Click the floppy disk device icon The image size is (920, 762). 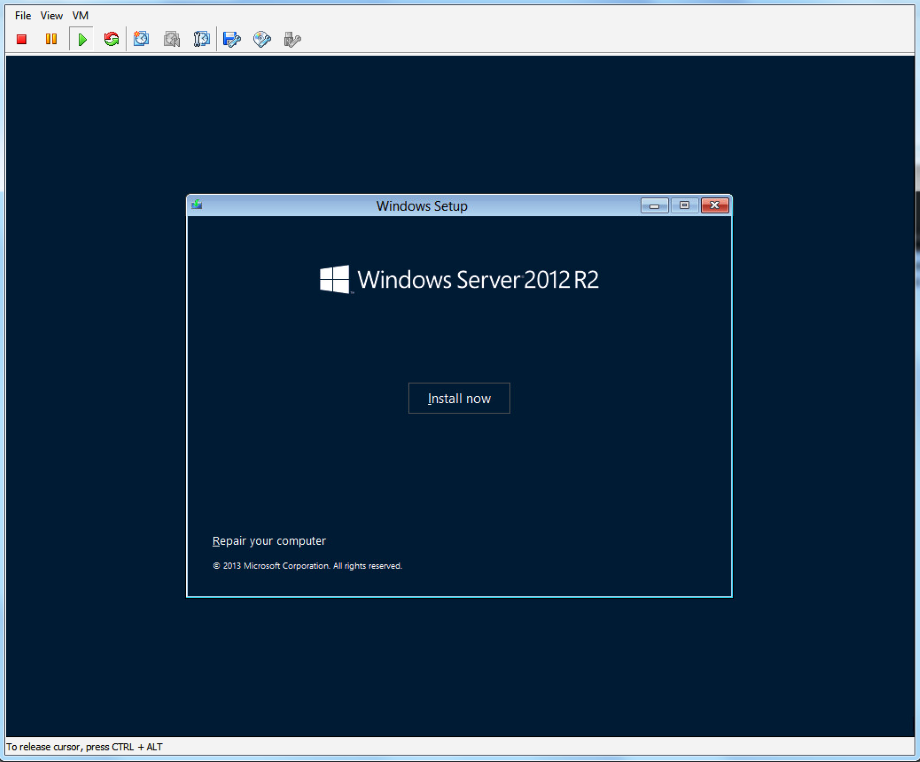coord(232,39)
